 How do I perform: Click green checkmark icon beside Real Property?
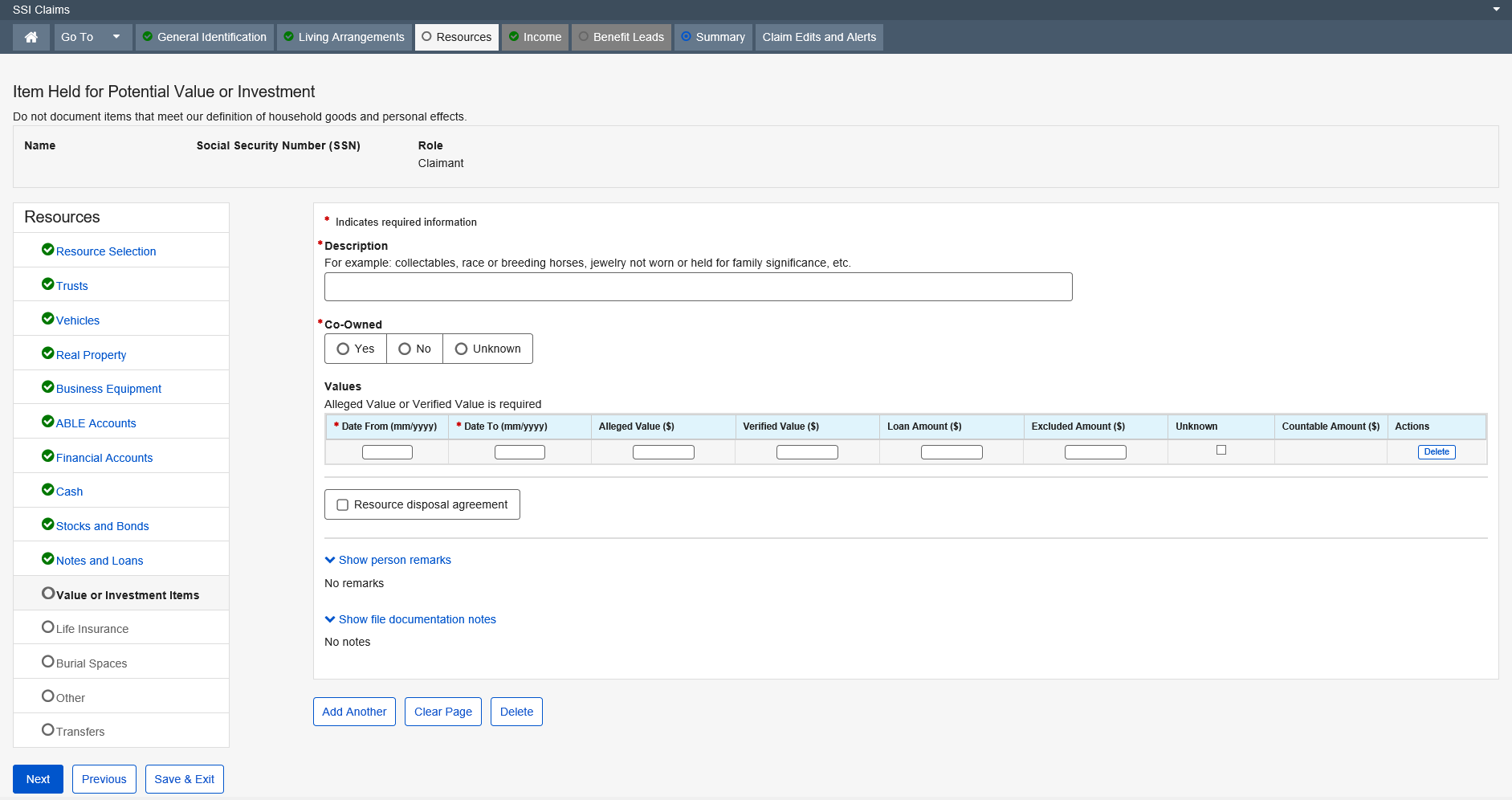coord(47,353)
